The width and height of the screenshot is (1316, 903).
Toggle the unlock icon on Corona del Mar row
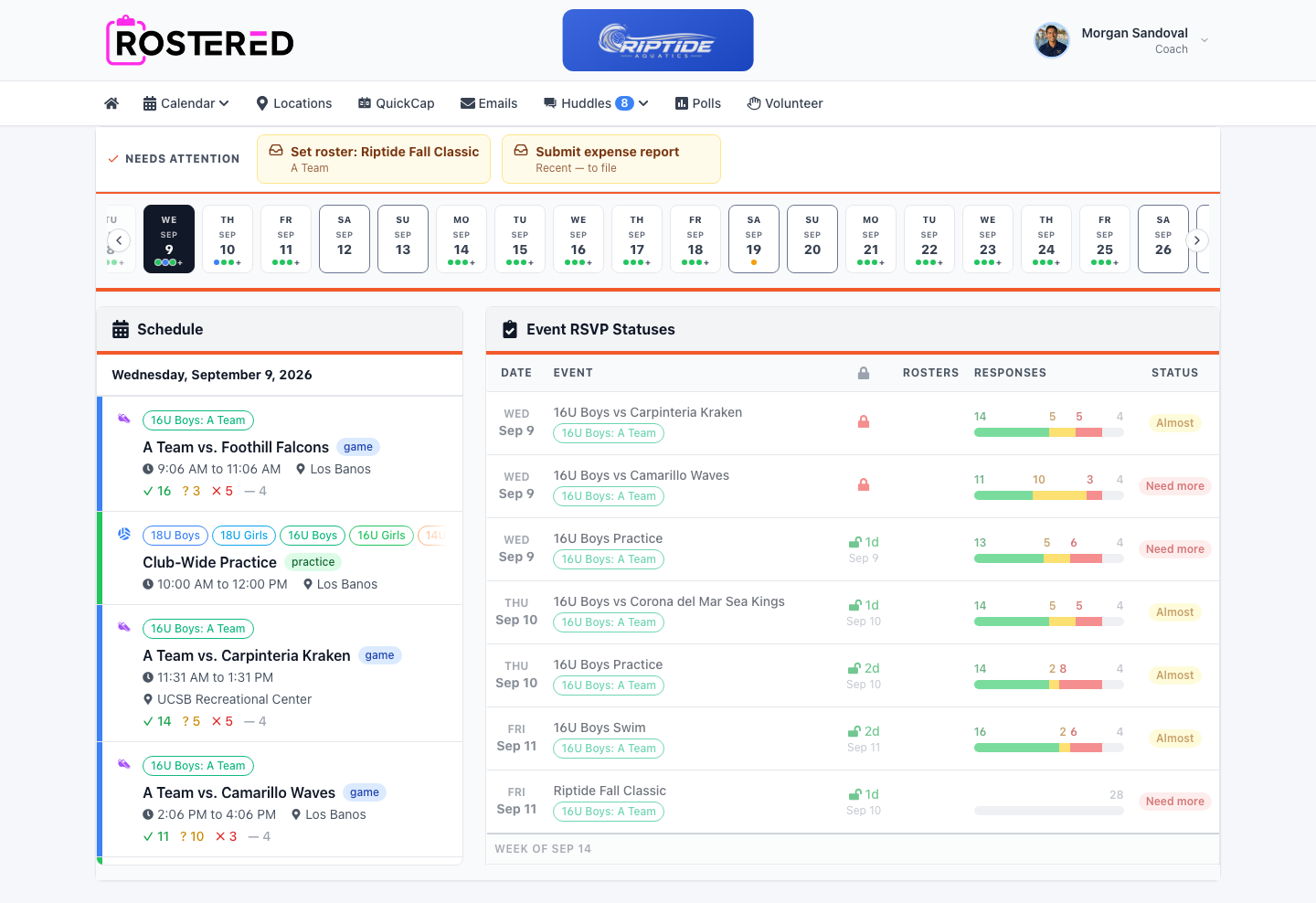pos(855,605)
